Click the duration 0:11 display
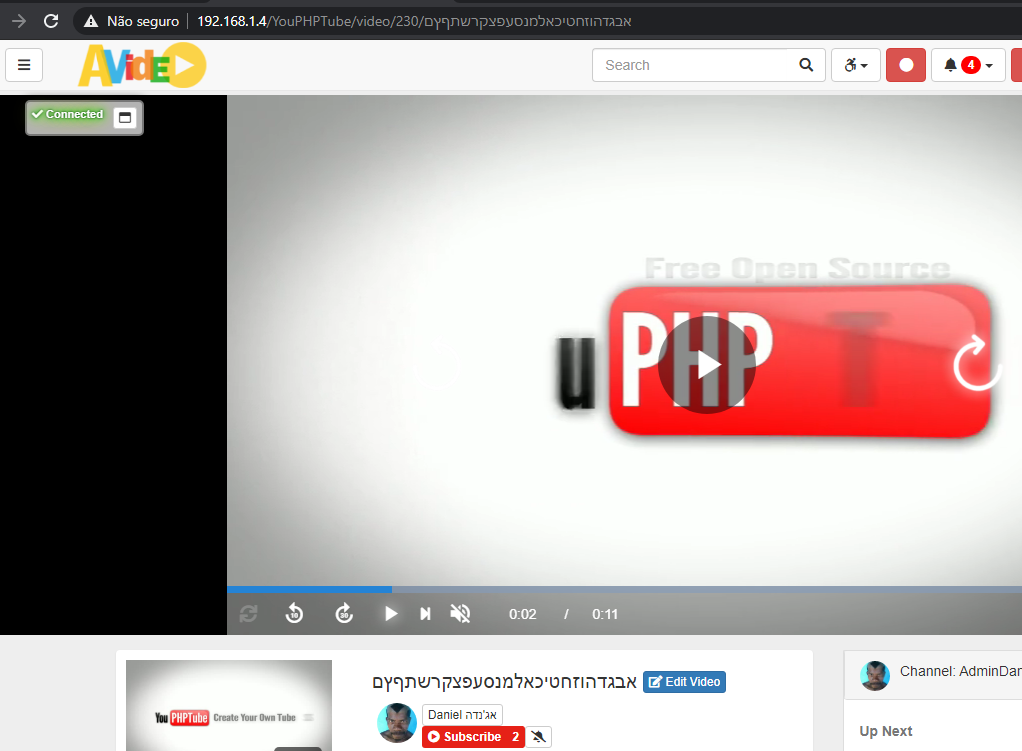1022x751 pixels. pyautogui.click(x=605, y=614)
